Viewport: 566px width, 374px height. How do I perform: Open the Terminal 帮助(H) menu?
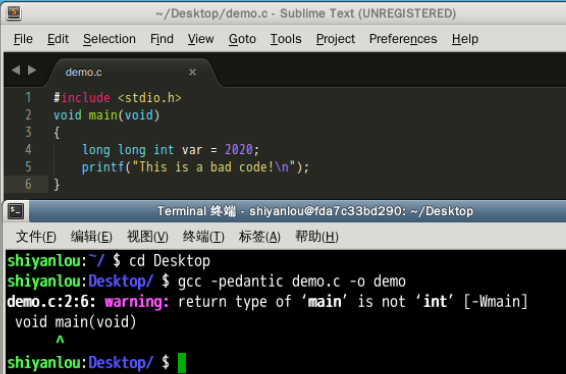coord(317,237)
